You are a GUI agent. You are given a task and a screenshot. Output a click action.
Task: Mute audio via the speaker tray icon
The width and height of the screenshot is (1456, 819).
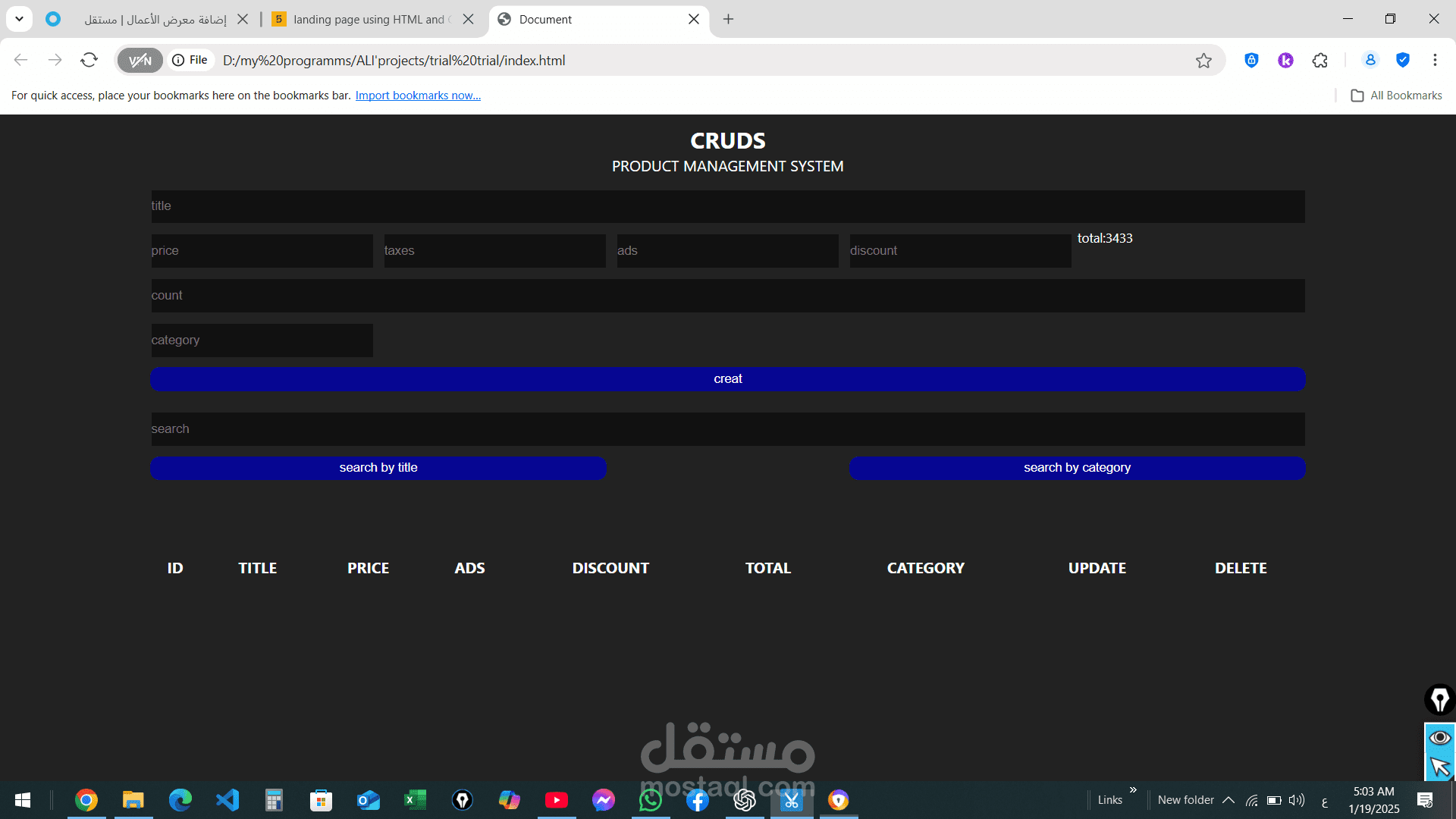(x=1296, y=800)
